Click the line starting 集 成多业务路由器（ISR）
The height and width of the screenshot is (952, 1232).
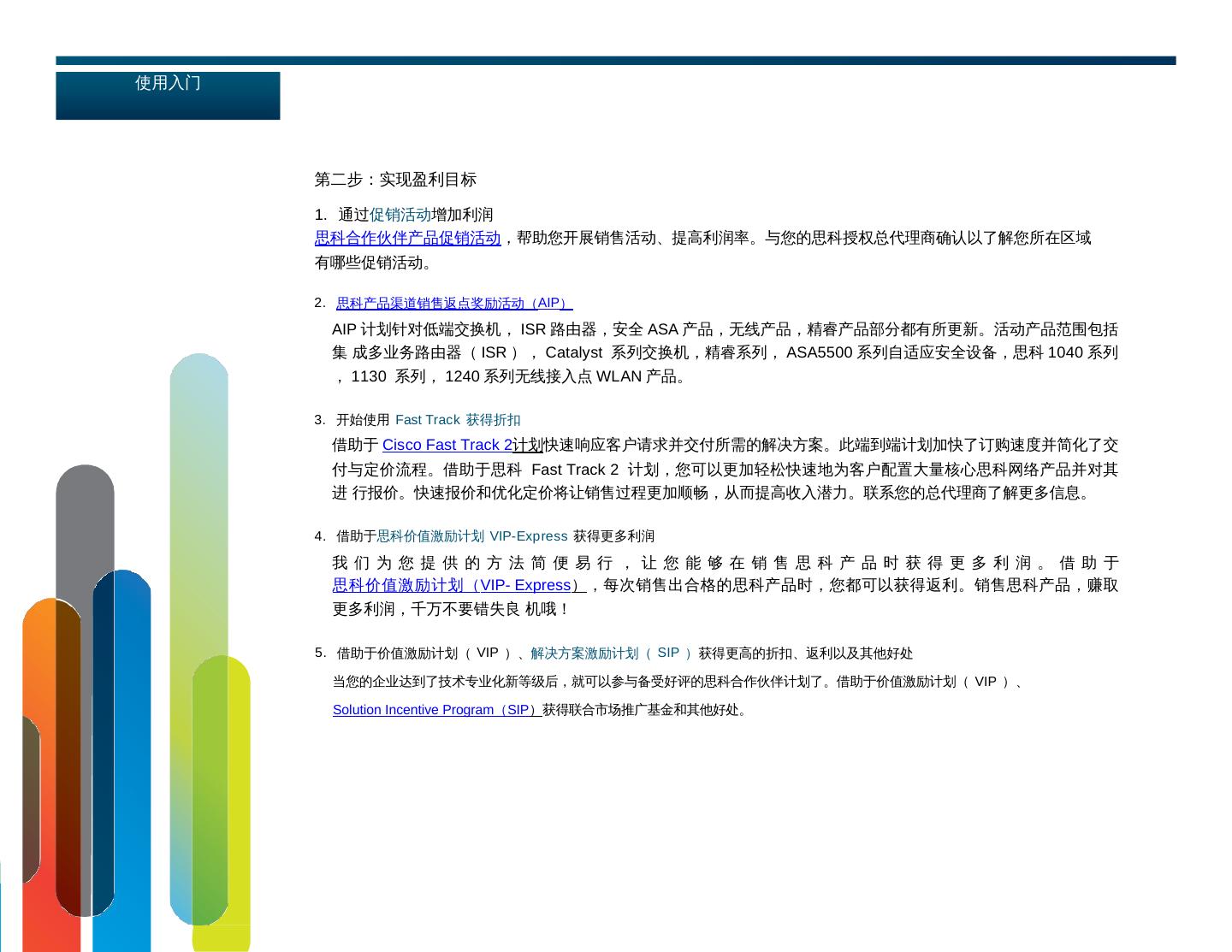click(x=725, y=352)
